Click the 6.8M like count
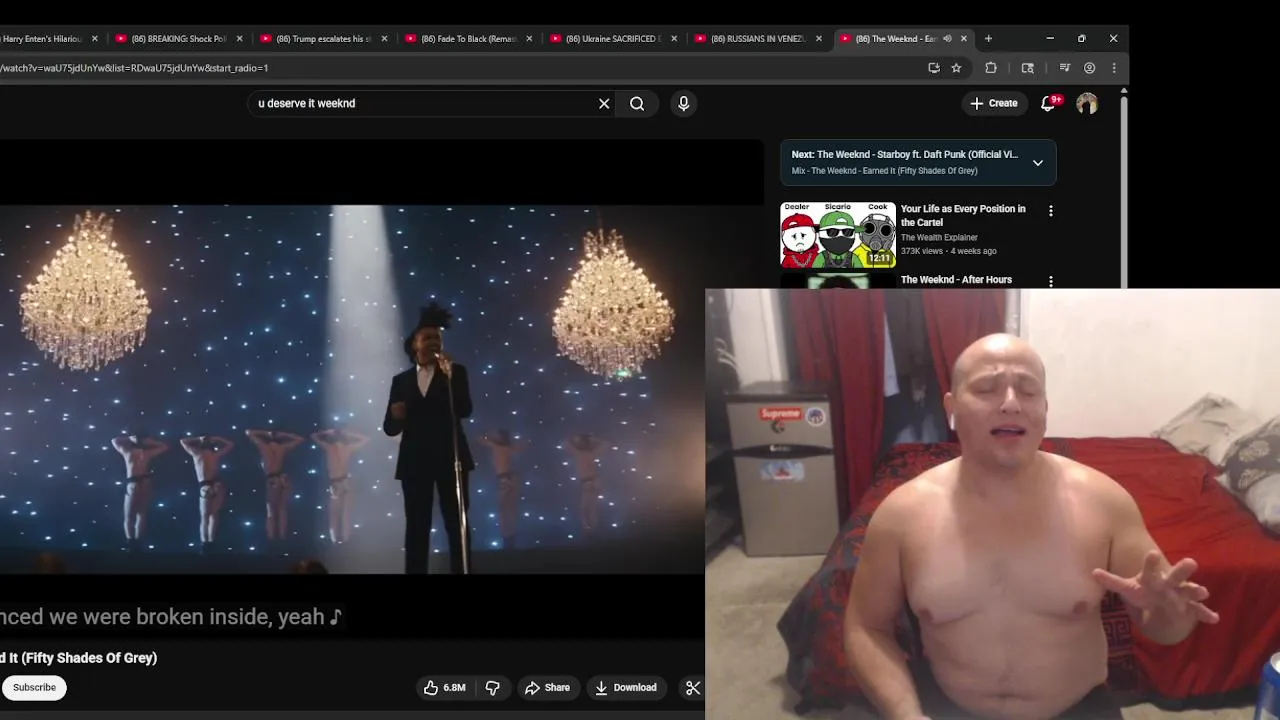 (454, 688)
